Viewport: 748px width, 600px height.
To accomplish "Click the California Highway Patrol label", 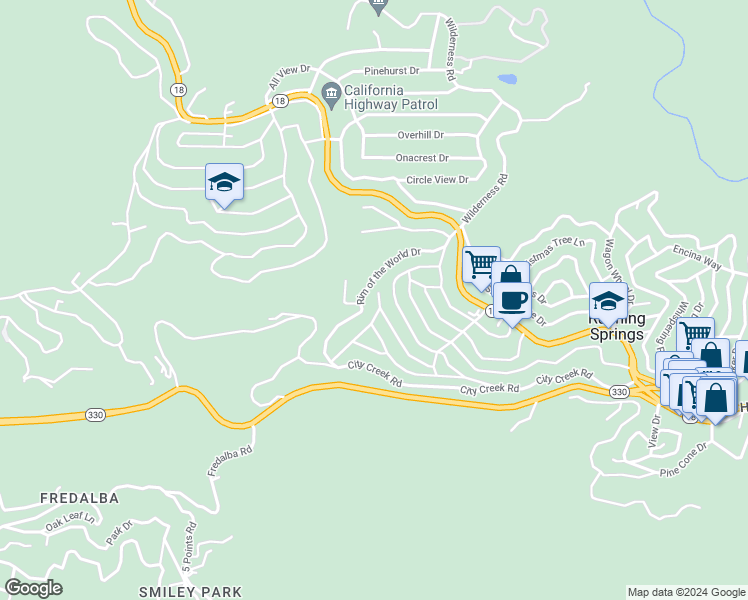I will [x=391, y=97].
